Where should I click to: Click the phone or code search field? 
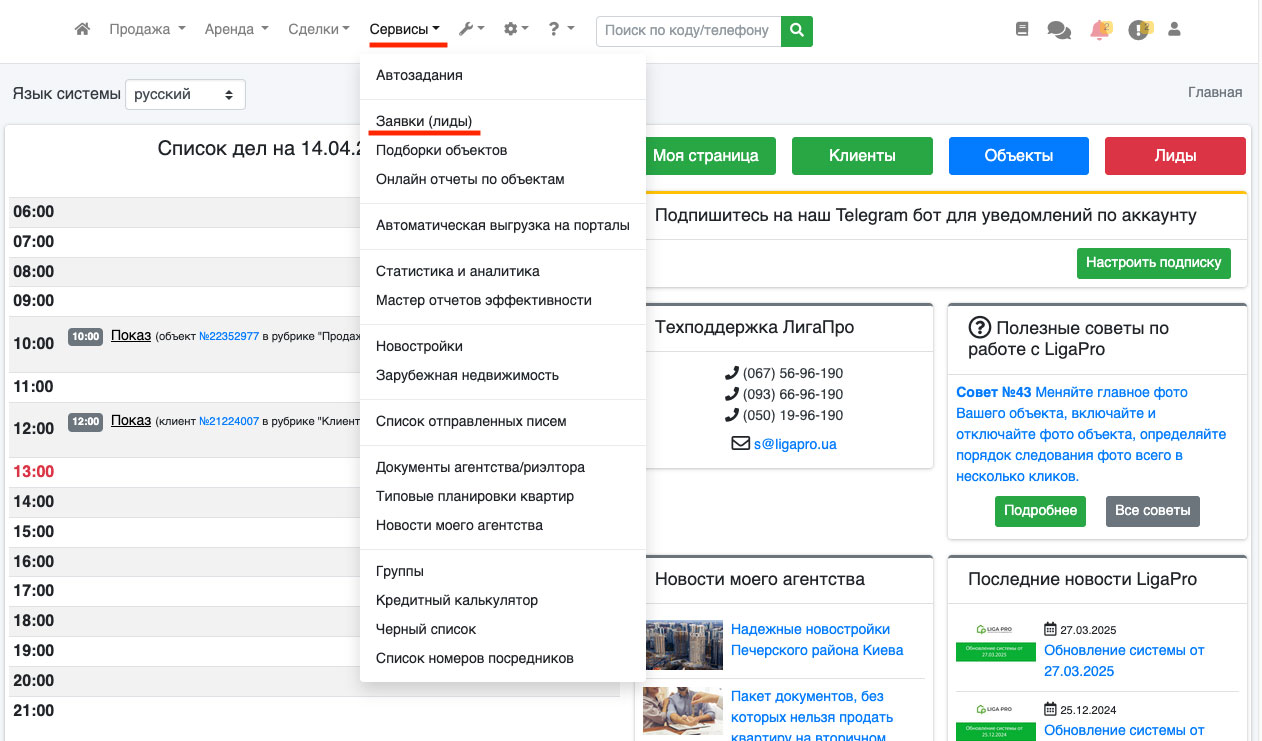688,30
